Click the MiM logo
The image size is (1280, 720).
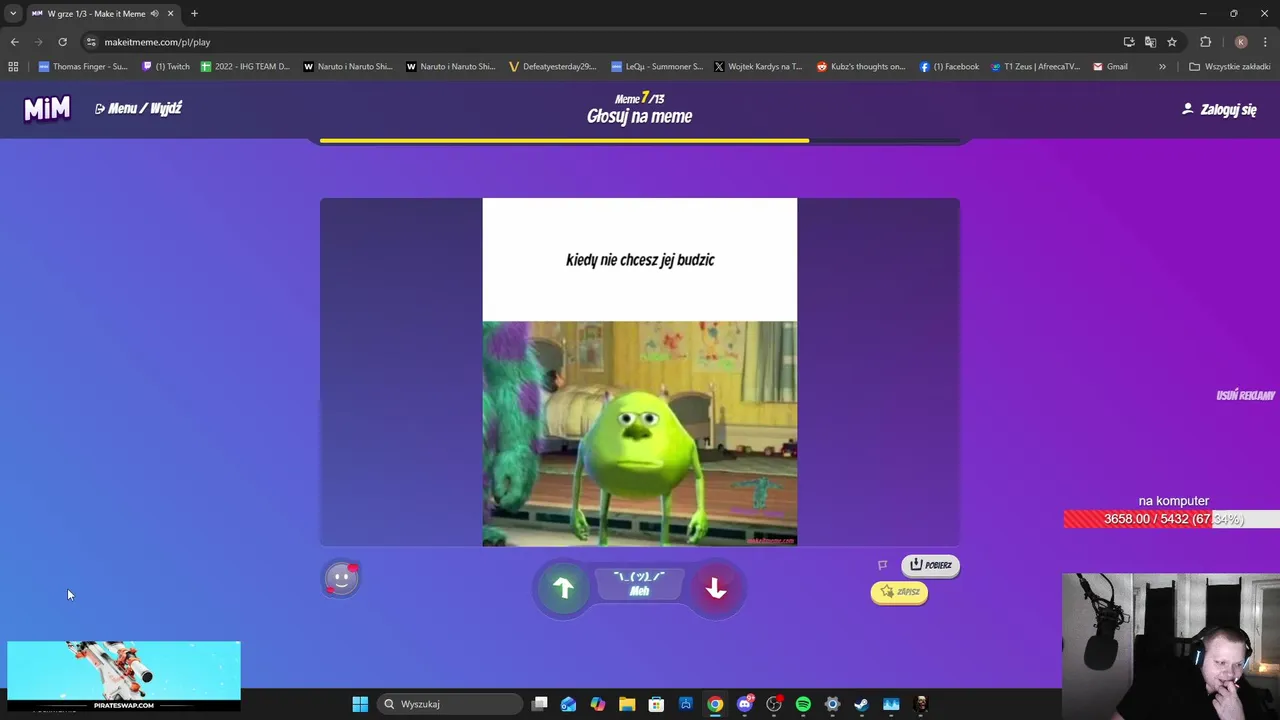(x=47, y=108)
